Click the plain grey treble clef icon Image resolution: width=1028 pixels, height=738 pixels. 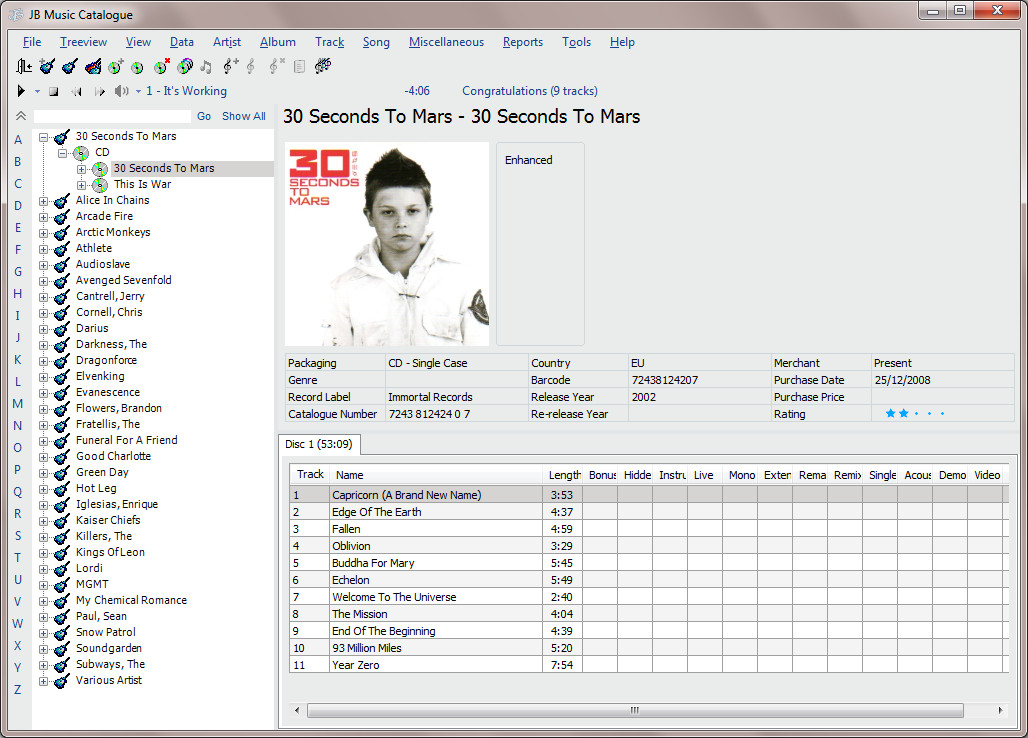[250, 66]
